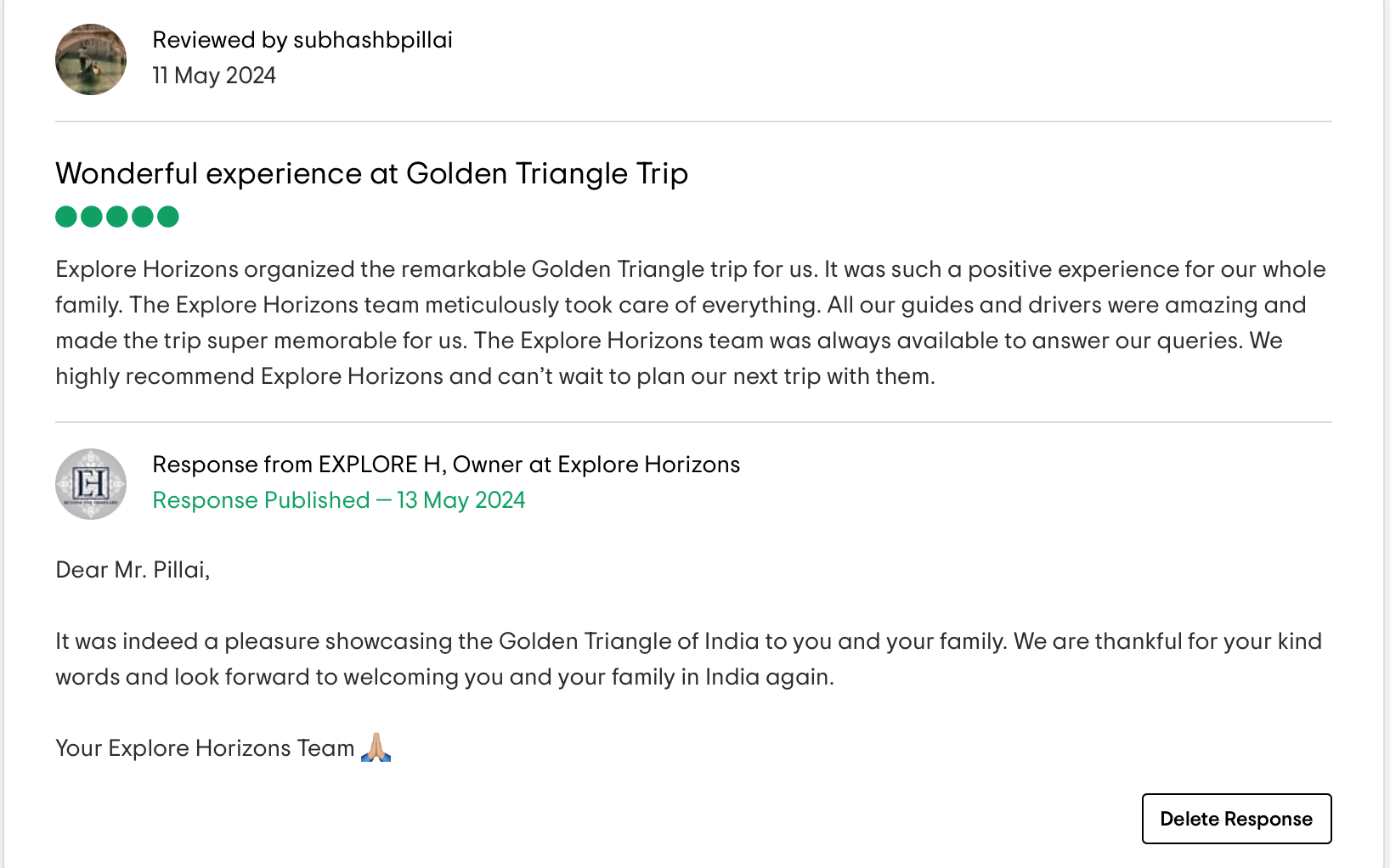Click the Delete Response button
The height and width of the screenshot is (868, 1390).
1236,819
